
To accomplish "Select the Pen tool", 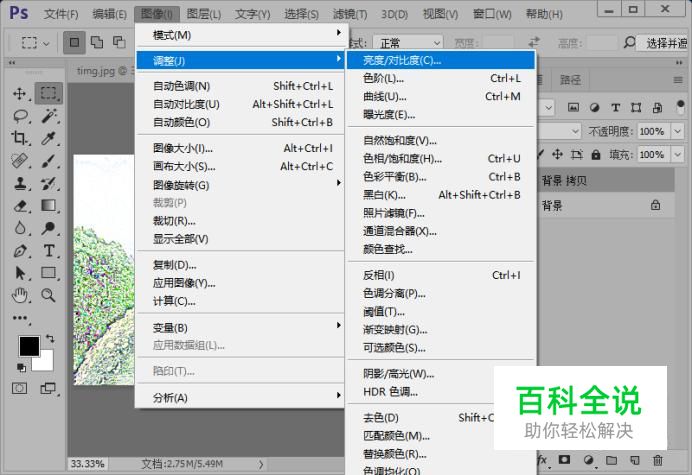I will (20, 251).
